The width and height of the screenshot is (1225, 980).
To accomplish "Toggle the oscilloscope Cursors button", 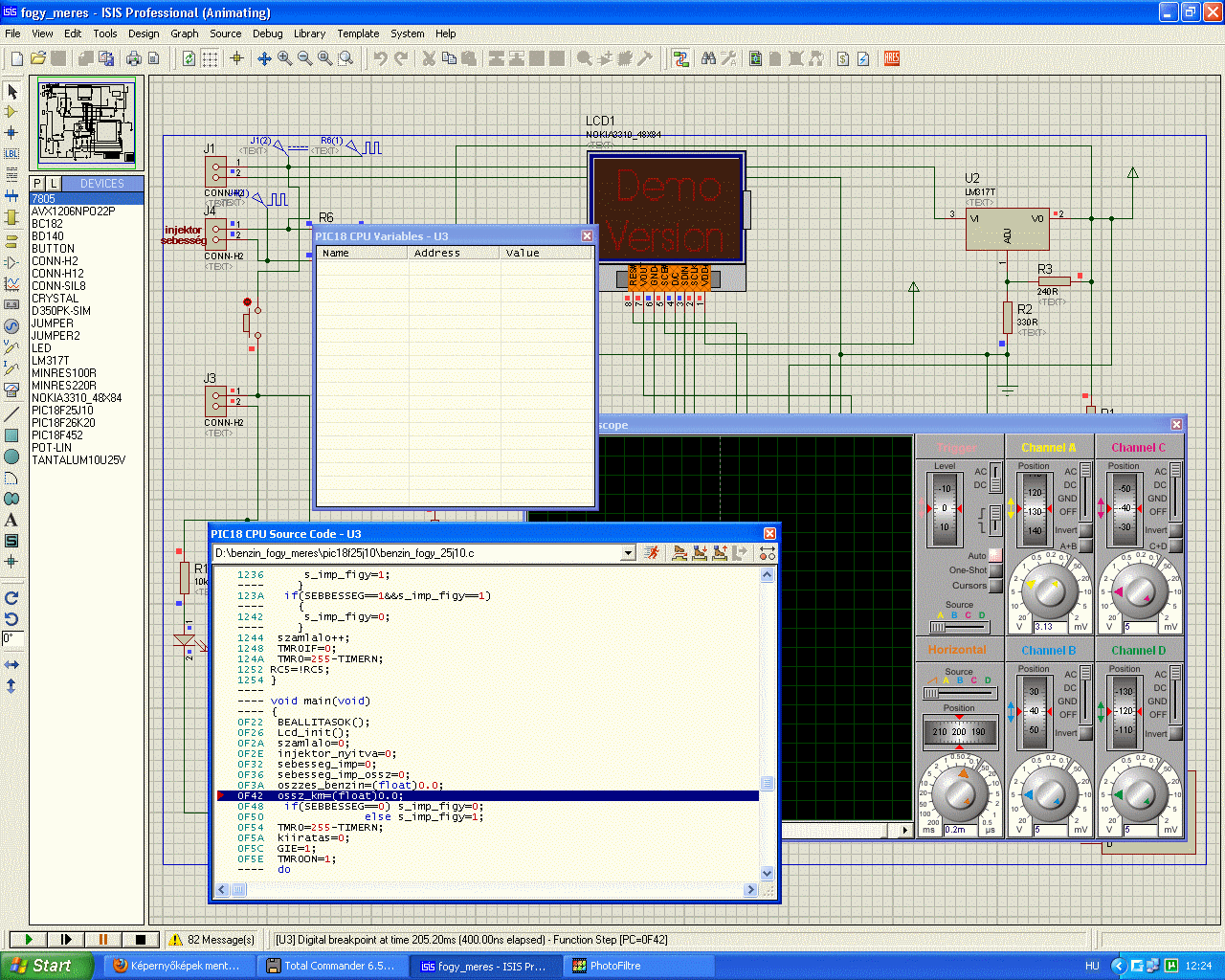I will [995, 586].
